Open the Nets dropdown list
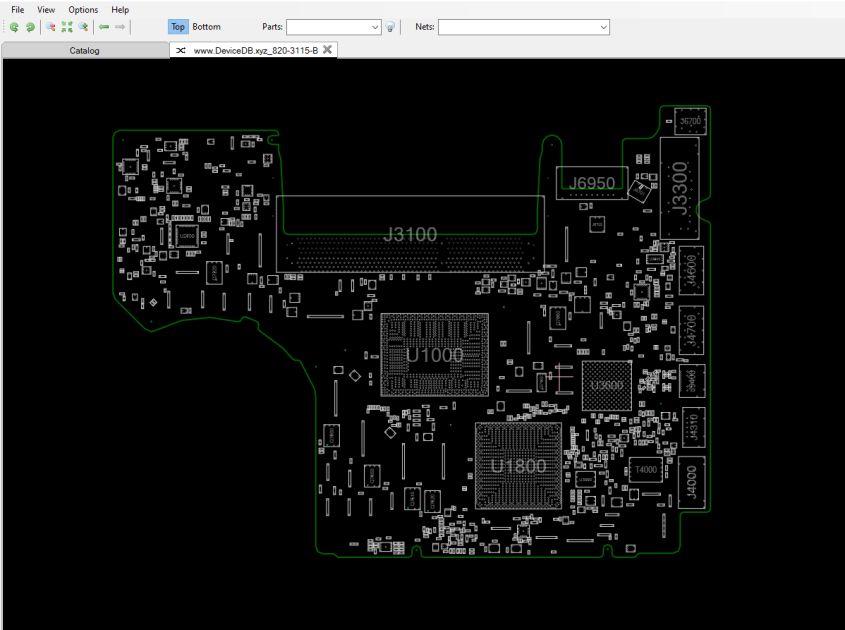Screen dimensions: 845x630 [604, 27]
